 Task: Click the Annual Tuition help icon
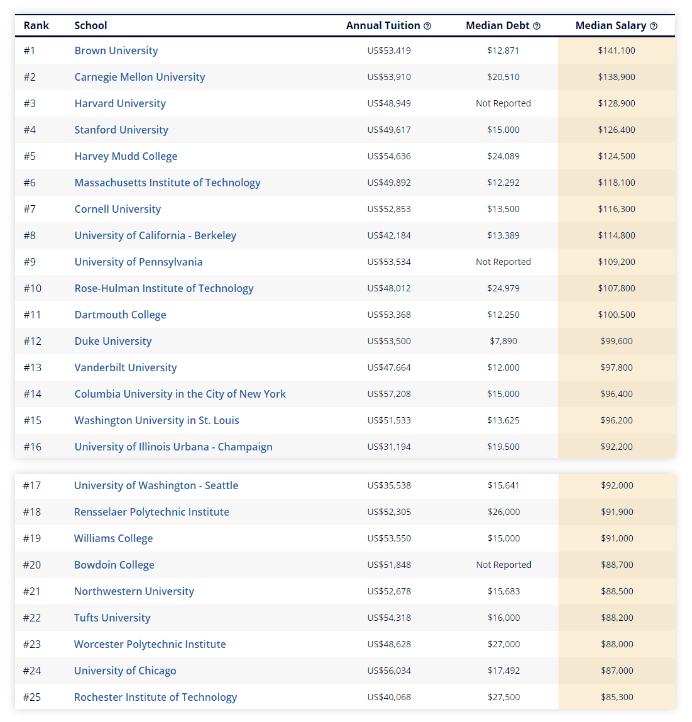click(x=427, y=26)
